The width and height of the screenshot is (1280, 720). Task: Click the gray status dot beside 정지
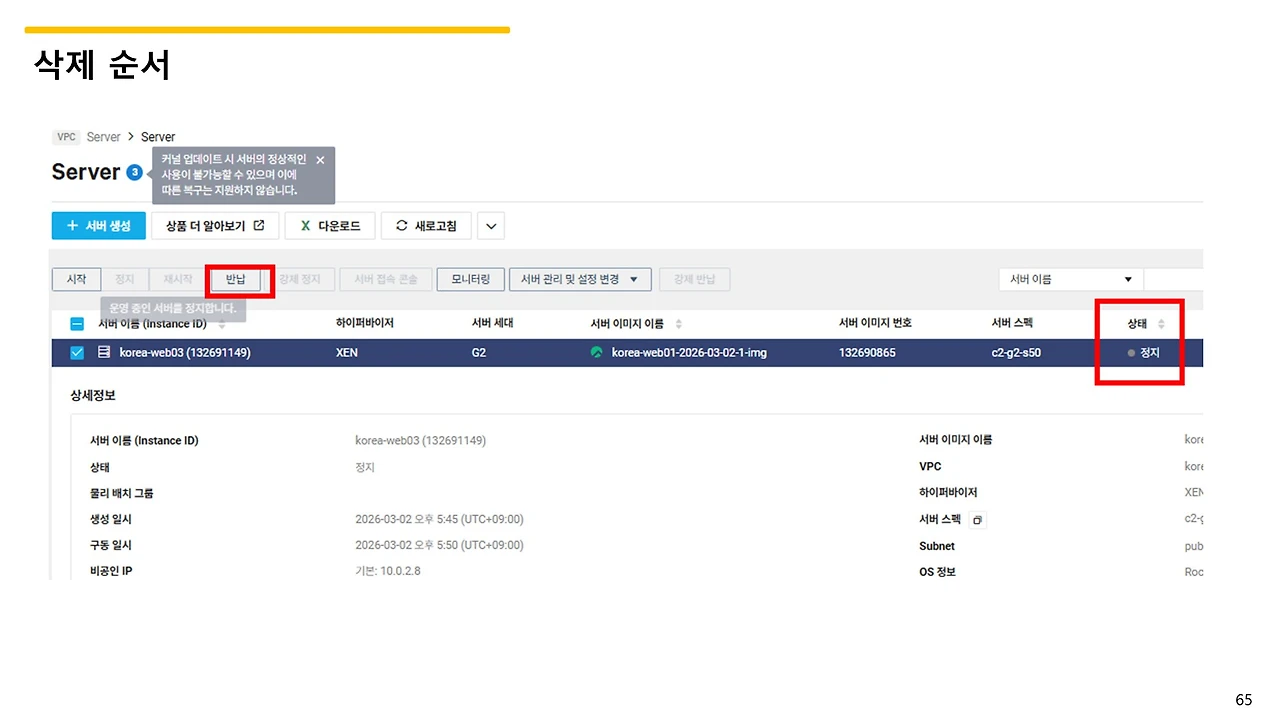(1131, 353)
